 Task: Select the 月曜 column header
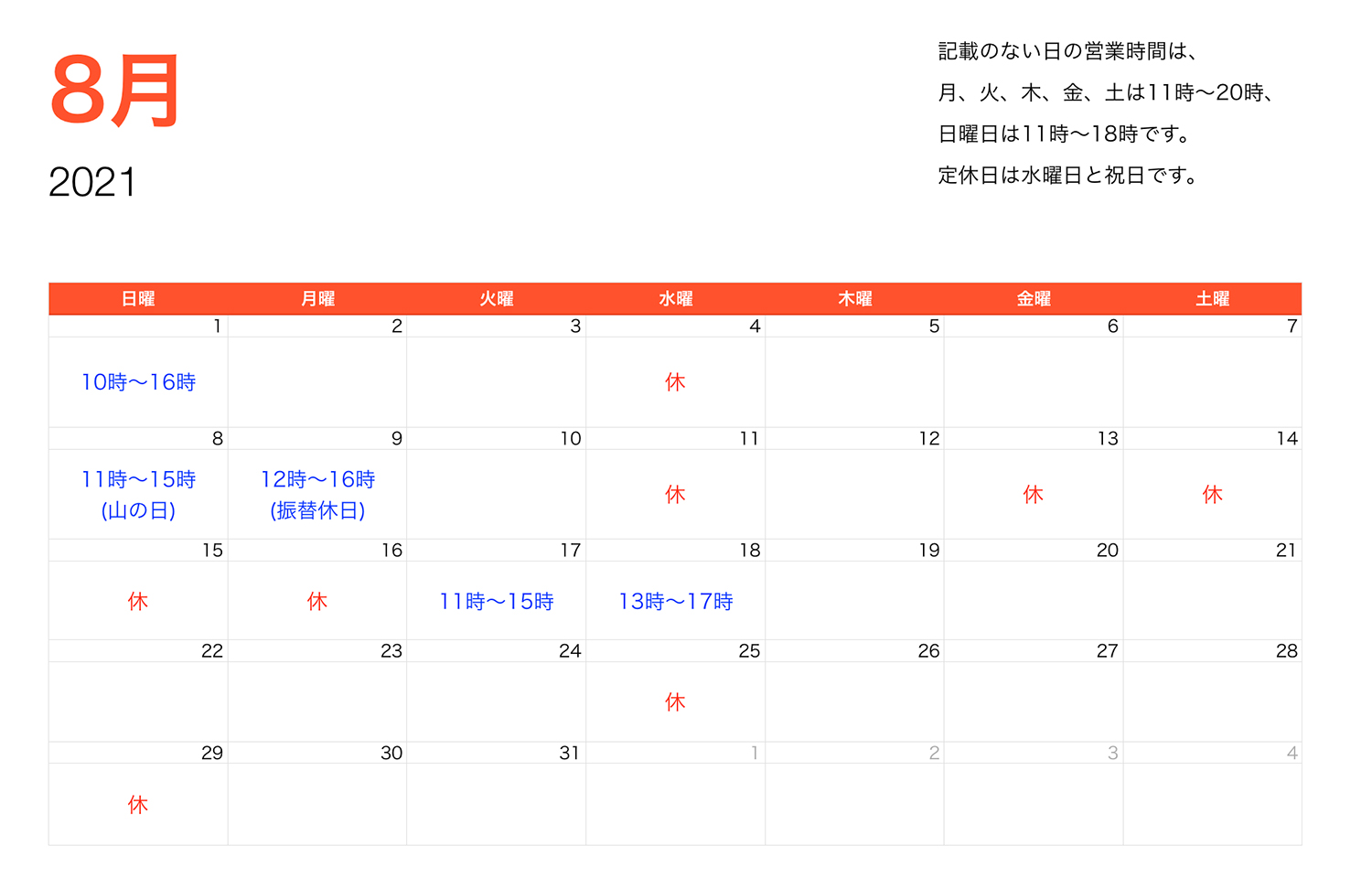point(317,298)
